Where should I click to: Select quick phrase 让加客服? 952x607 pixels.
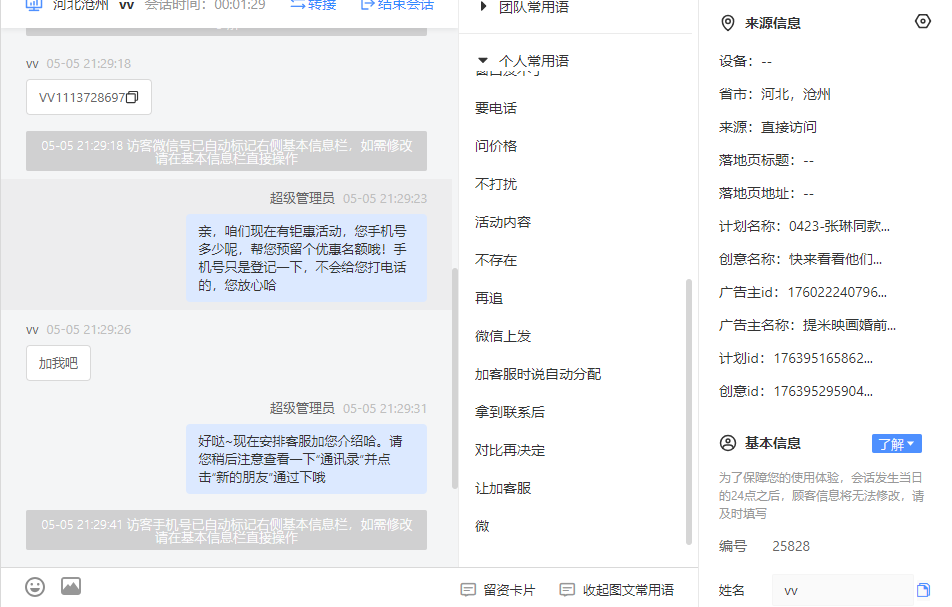tap(503, 488)
